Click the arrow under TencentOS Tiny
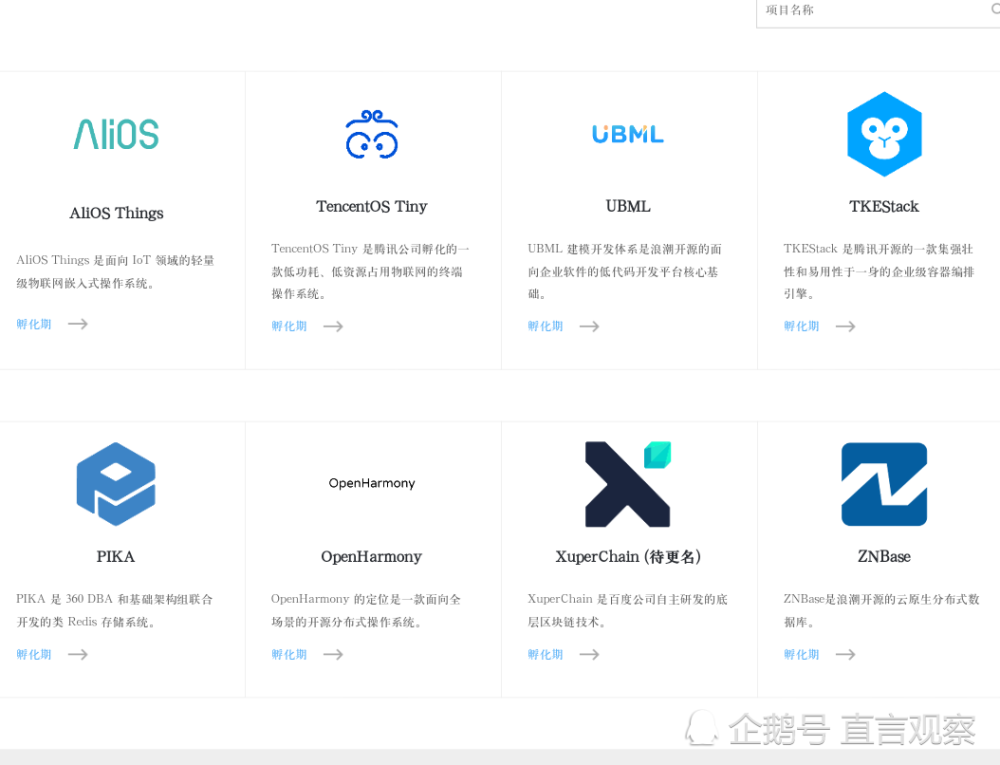 pos(333,326)
